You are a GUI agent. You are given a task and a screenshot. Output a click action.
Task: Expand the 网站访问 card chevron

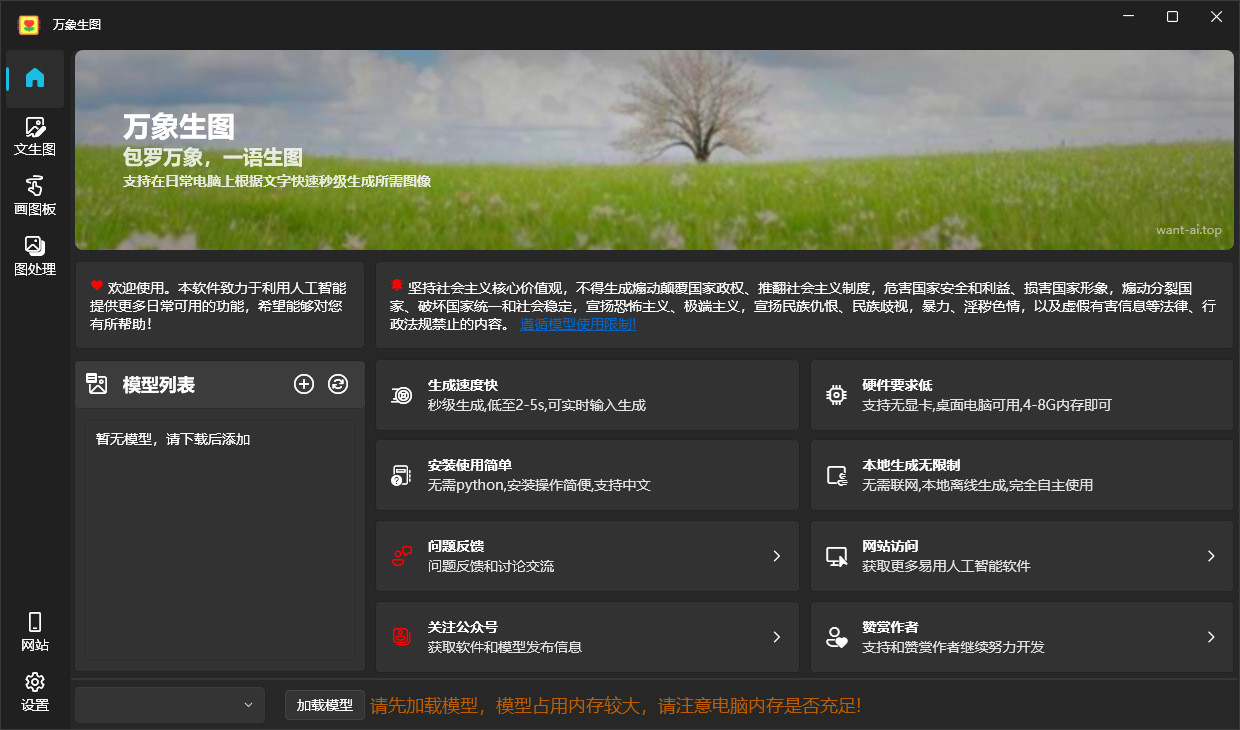pos(1210,555)
